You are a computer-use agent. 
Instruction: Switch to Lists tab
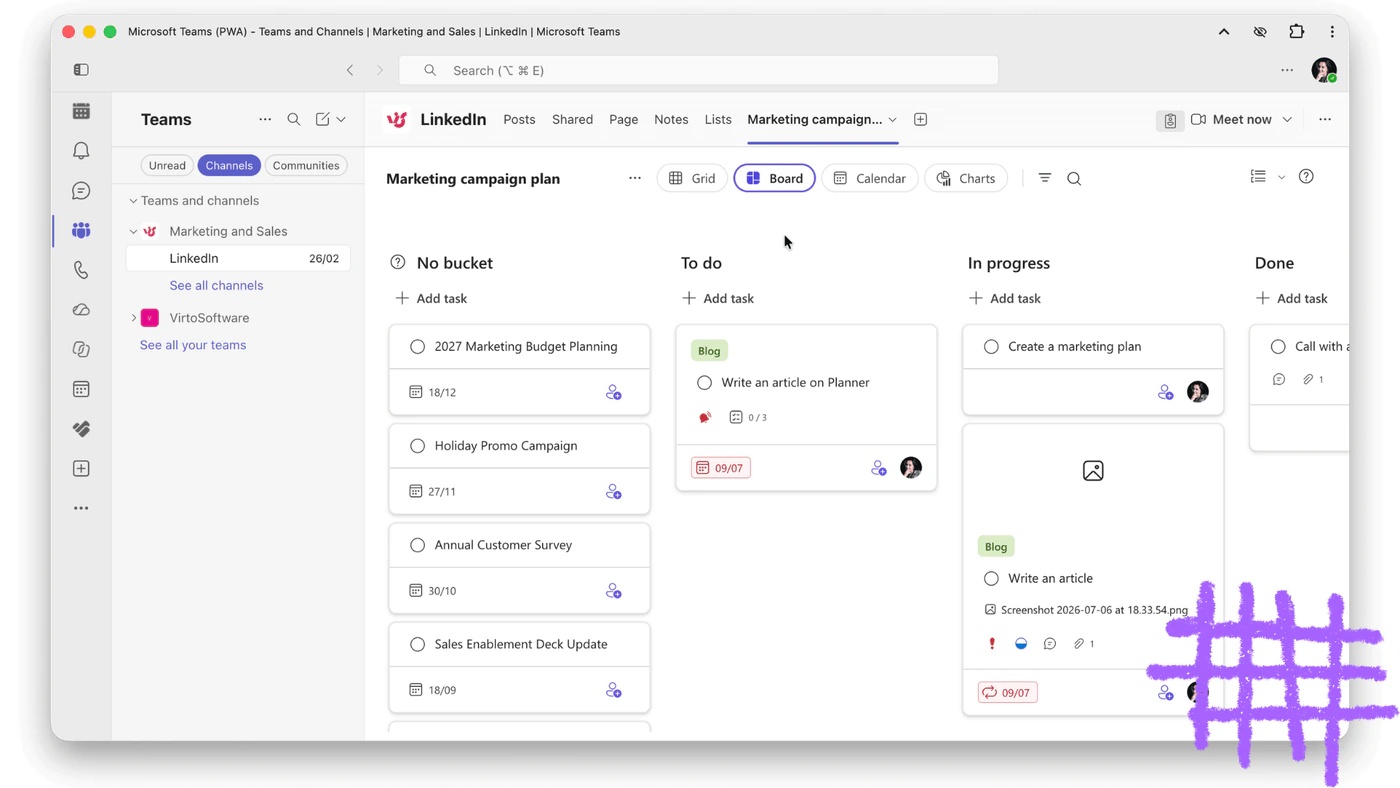coord(718,119)
